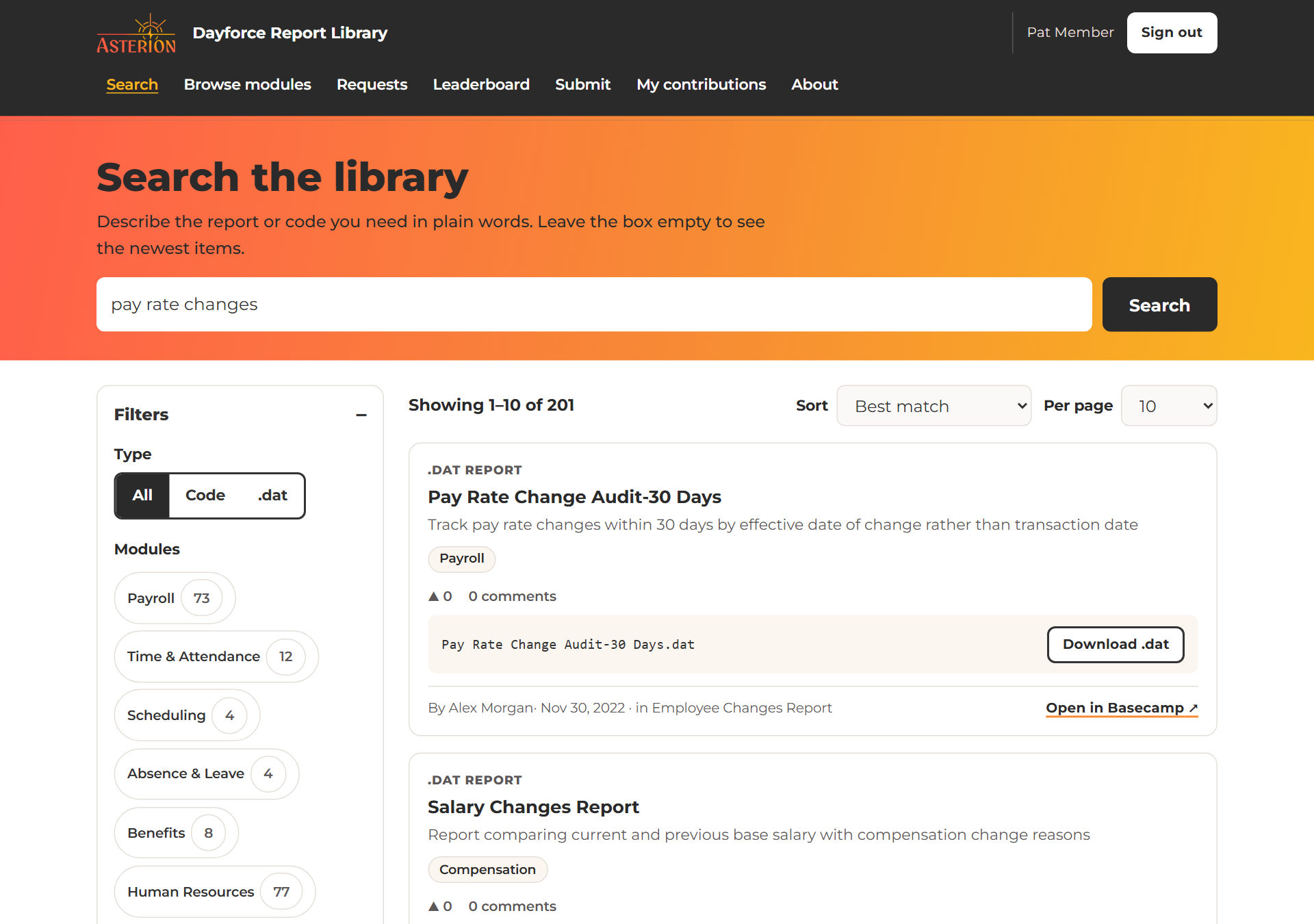Click the Payroll tag on first result
Image resolution: width=1314 pixels, height=924 pixels.
[x=461, y=559]
